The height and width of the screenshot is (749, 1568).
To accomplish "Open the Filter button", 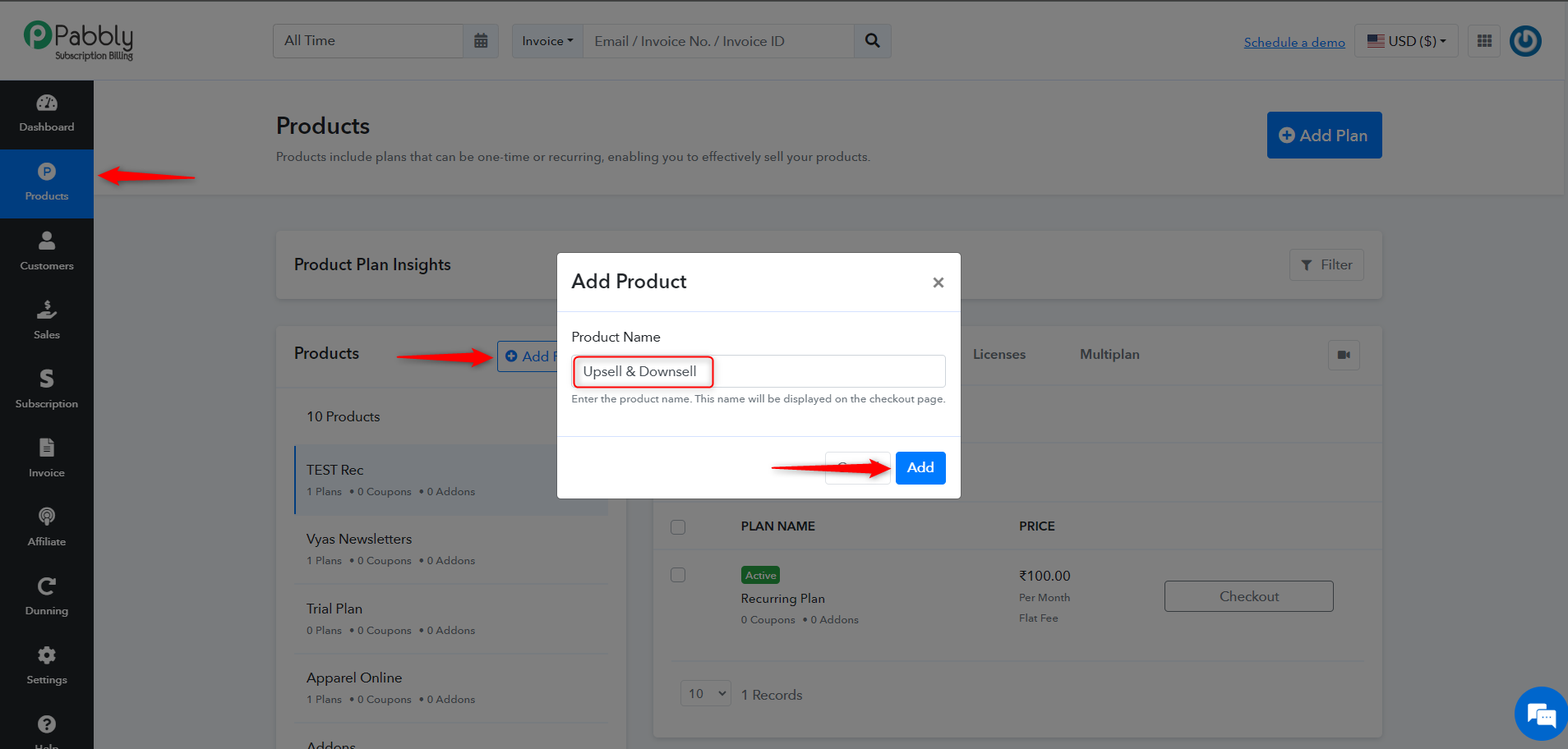I will point(1326,264).
